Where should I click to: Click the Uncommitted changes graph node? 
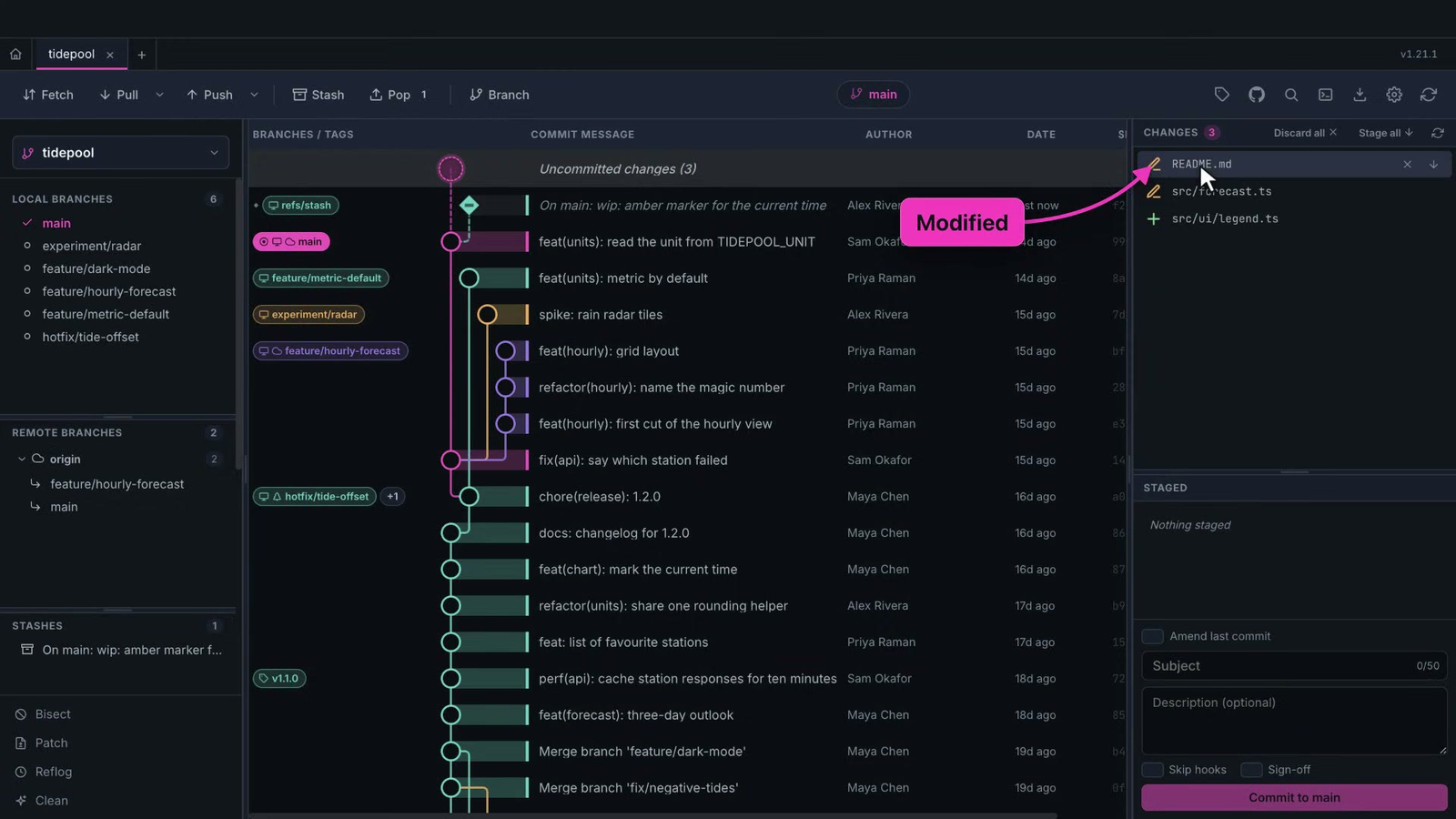(x=450, y=168)
